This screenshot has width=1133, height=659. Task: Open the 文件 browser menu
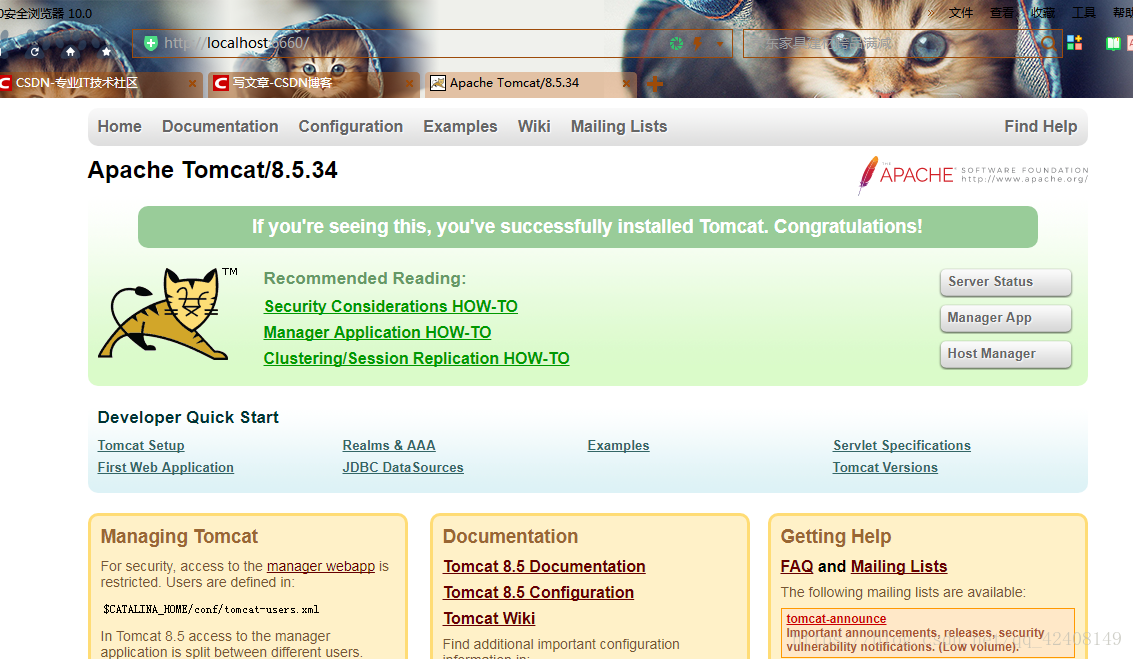961,13
